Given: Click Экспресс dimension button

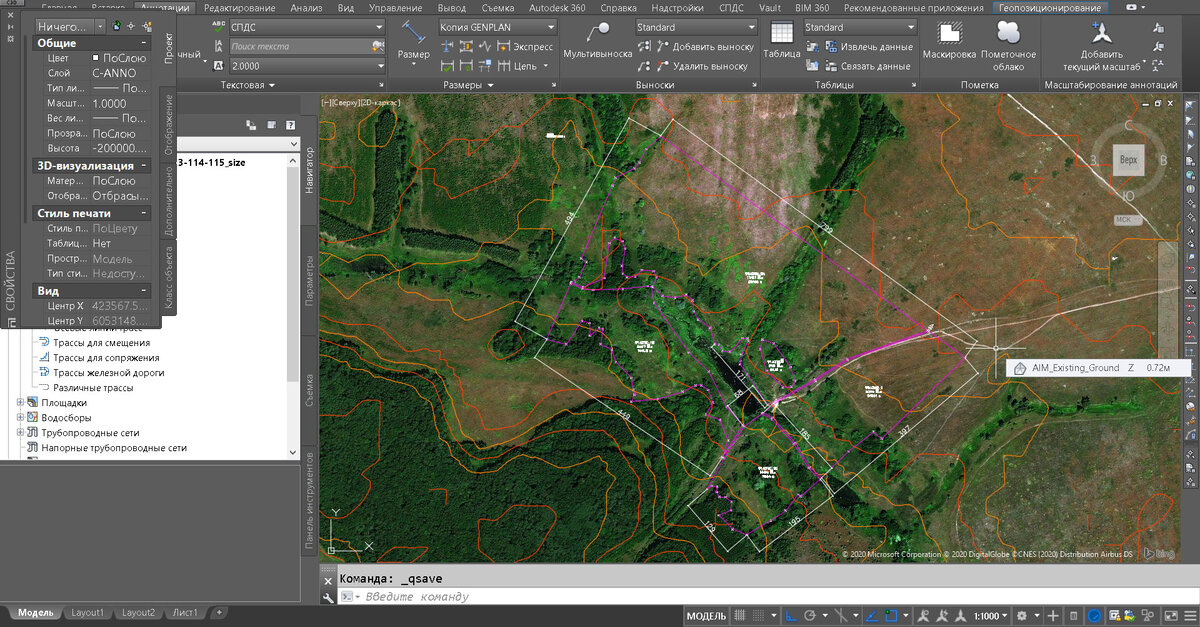Looking at the screenshot, I should (x=524, y=47).
